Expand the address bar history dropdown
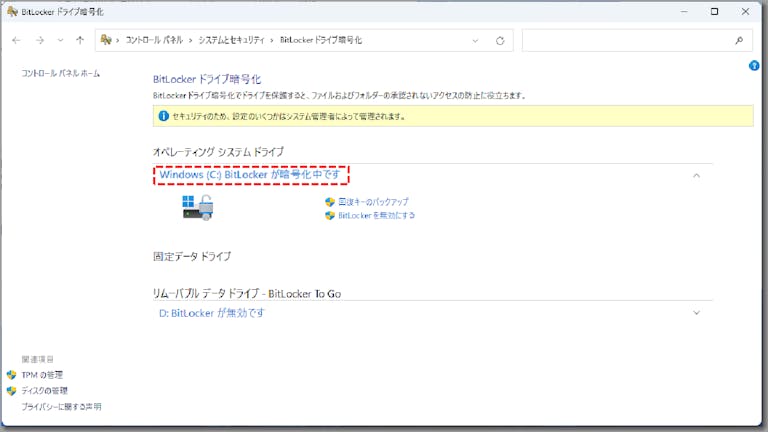 point(475,41)
